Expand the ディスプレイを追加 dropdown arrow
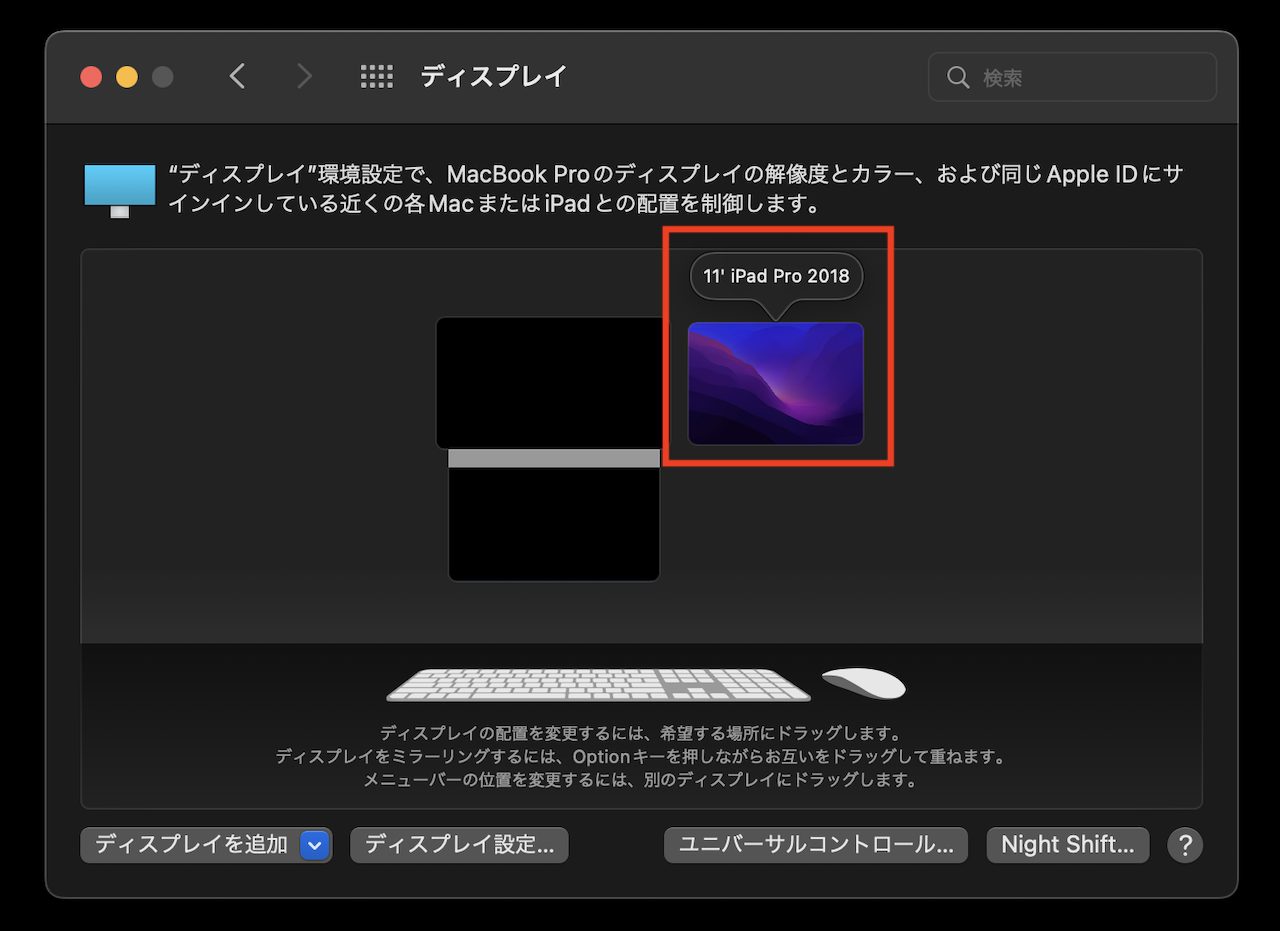The image size is (1280, 931). click(315, 845)
